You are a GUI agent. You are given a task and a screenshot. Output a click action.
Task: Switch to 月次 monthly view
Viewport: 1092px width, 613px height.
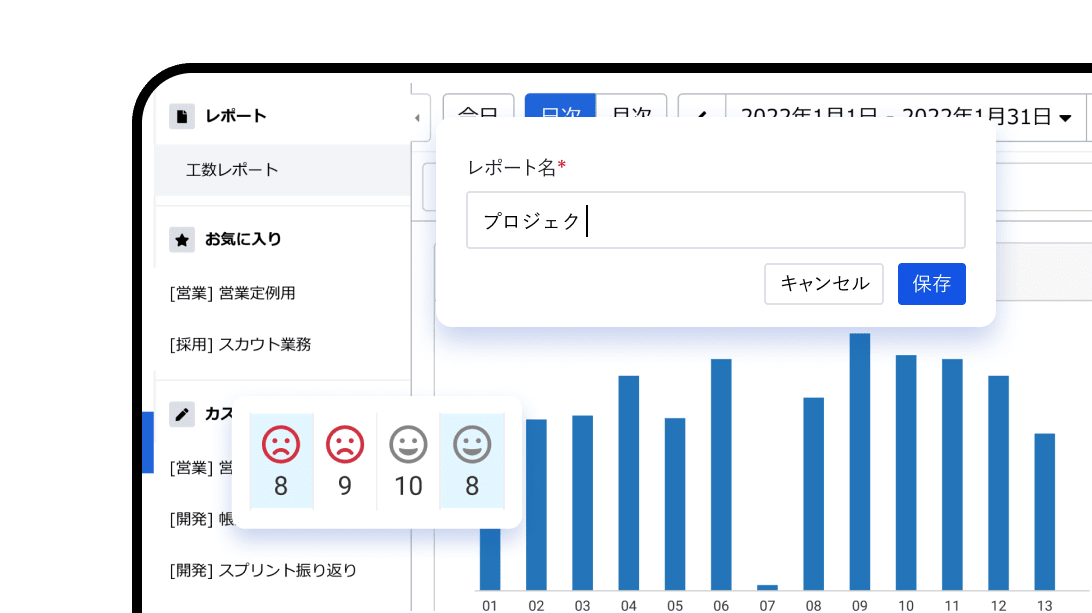pyautogui.click(x=631, y=110)
